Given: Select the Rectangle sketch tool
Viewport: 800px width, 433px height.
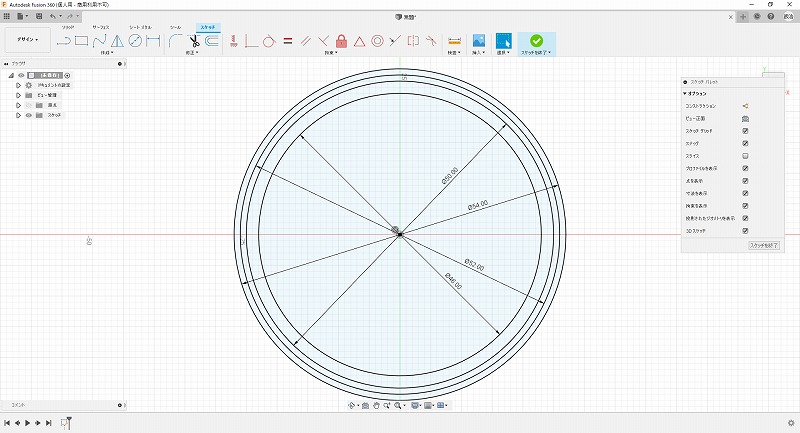Looking at the screenshot, I should click(x=82, y=41).
